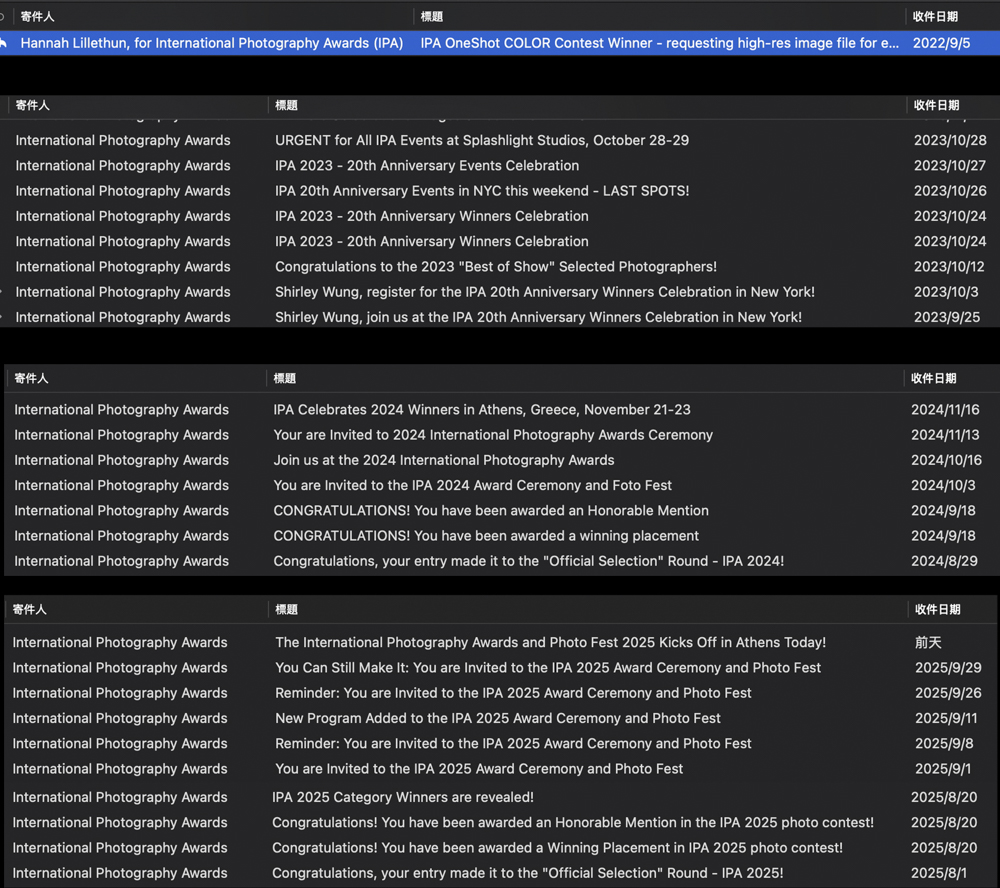1000x888 pixels.
Task: Open New Program Added to IPA 2025 email
Action: (497, 718)
